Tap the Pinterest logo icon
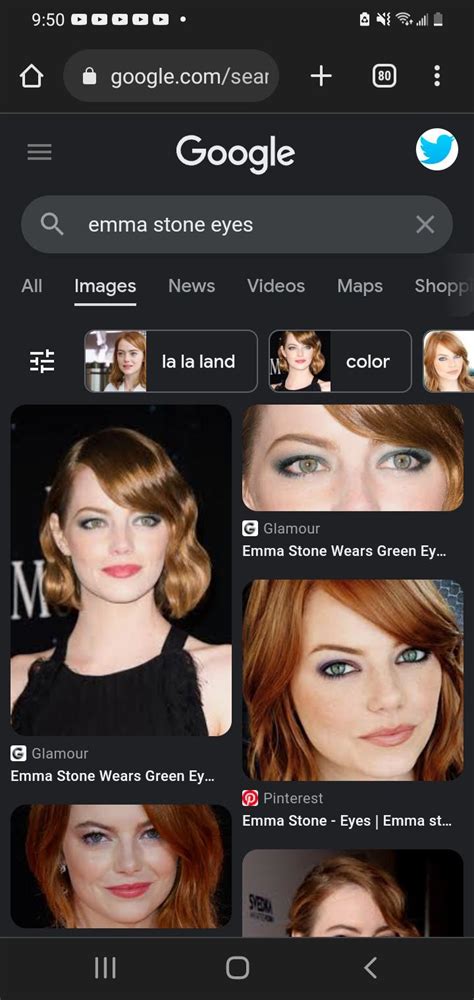474x1000 pixels. pyautogui.click(x=250, y=798)
